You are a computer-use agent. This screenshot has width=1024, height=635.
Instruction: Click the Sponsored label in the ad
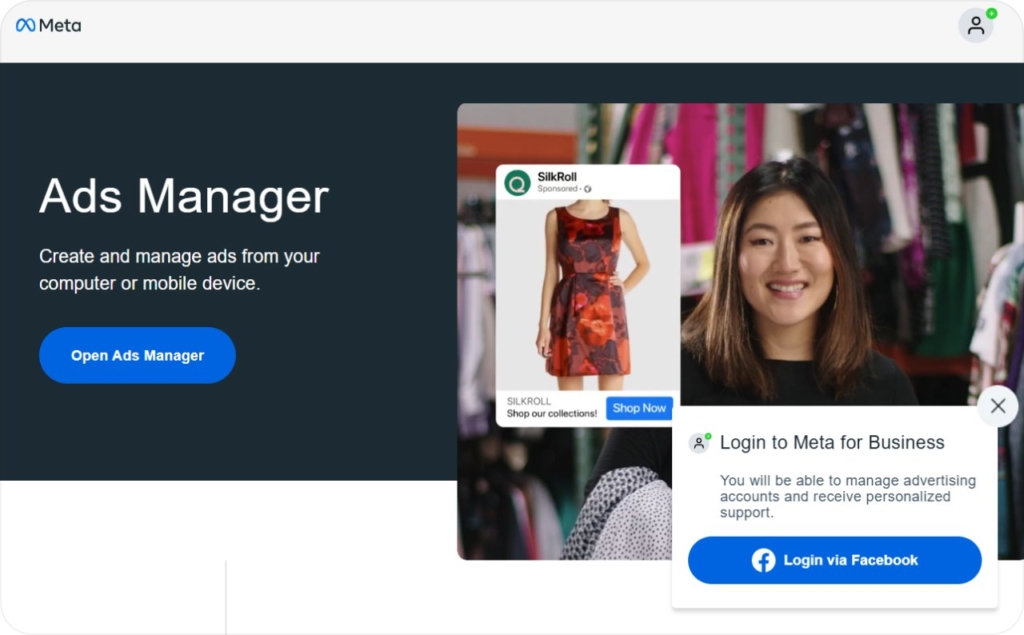(x=557, y=189)
